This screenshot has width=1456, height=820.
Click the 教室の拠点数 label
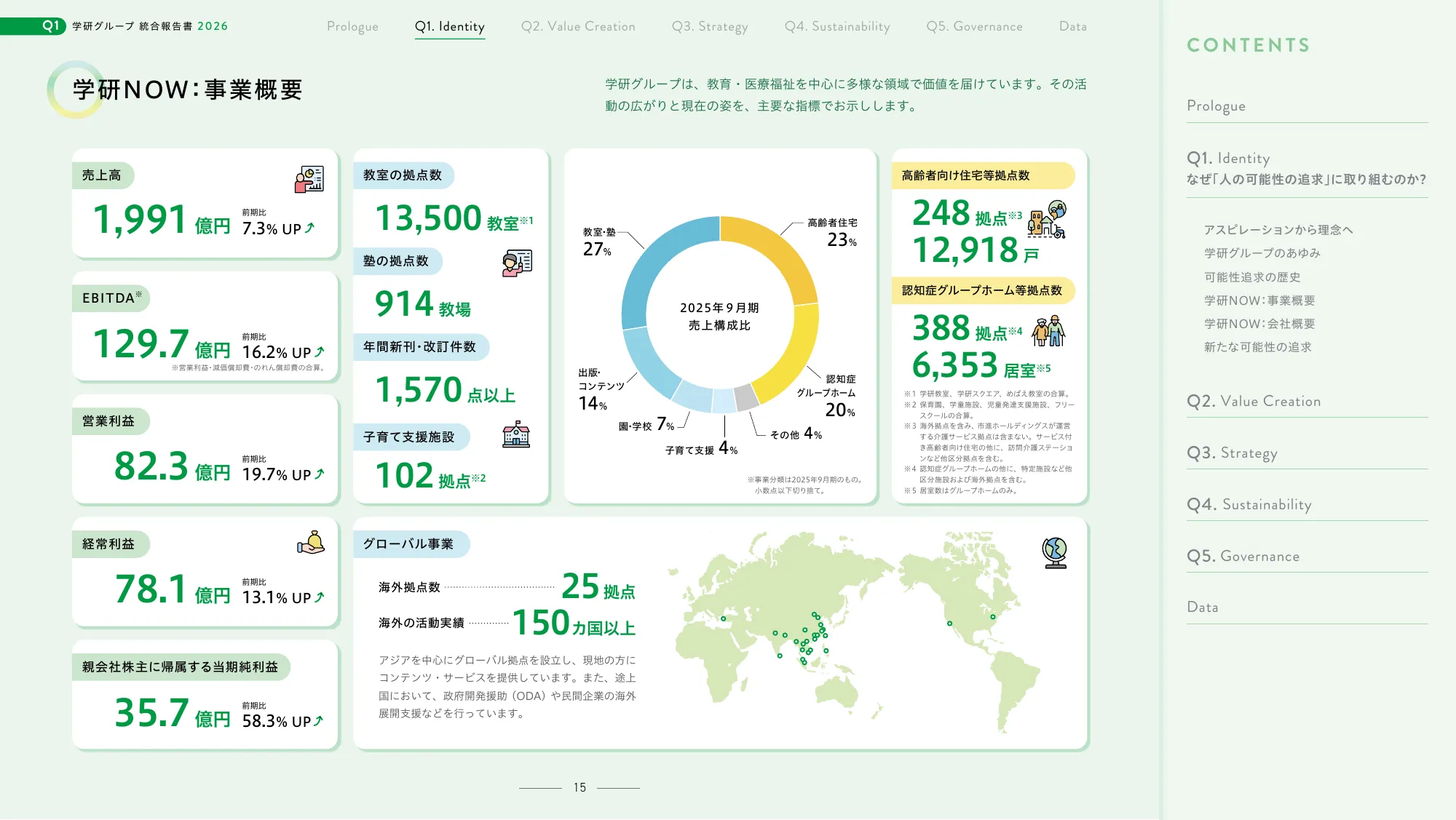pos(403,175)
